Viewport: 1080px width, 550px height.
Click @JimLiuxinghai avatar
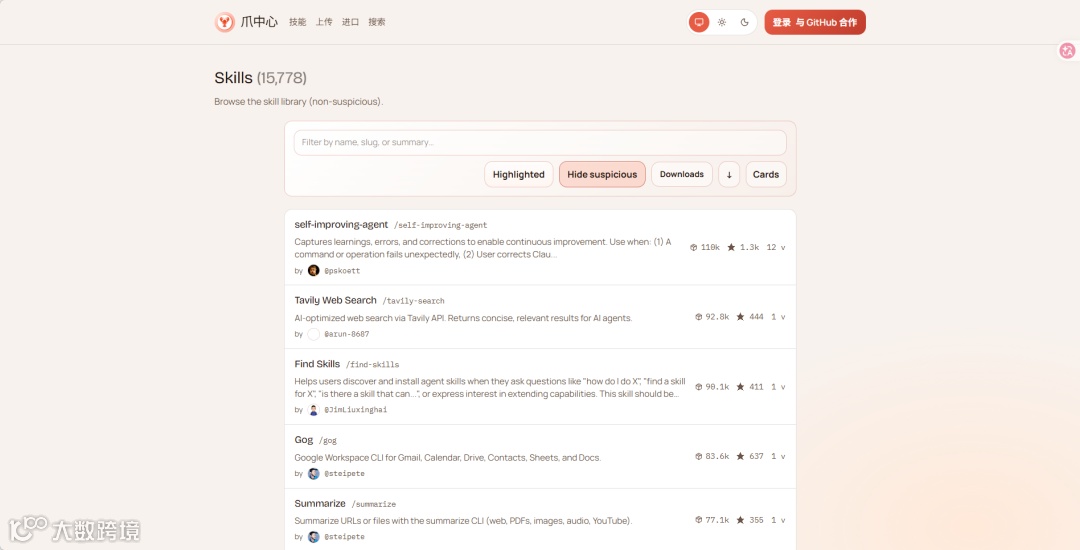(313, 410)
